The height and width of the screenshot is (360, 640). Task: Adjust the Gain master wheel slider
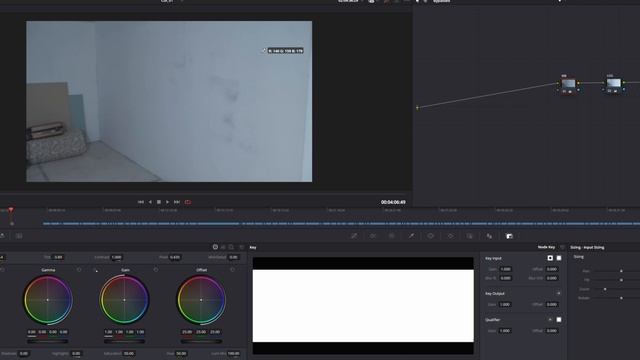point(124,341)
